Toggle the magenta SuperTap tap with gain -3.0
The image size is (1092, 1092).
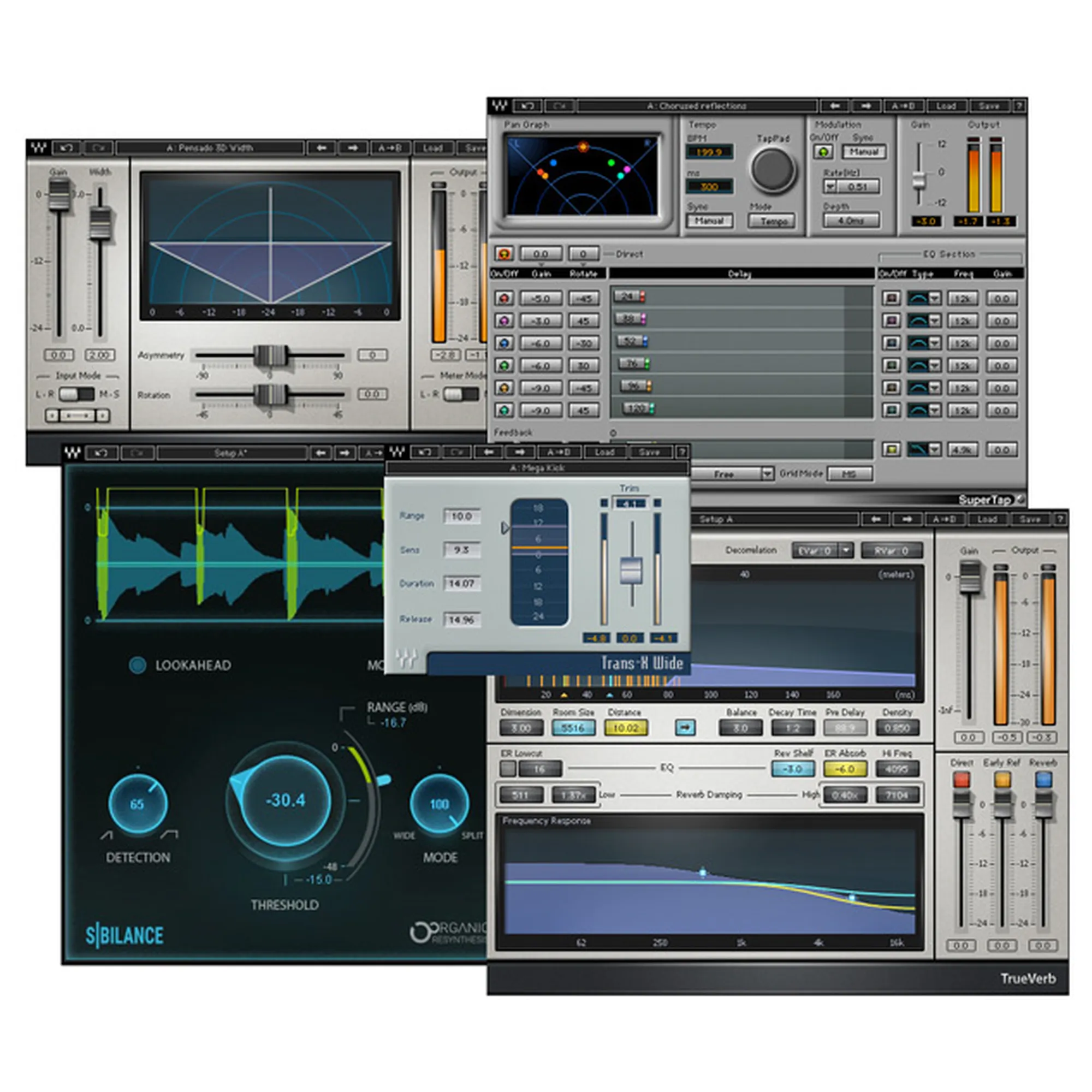[x=504, y=321]
